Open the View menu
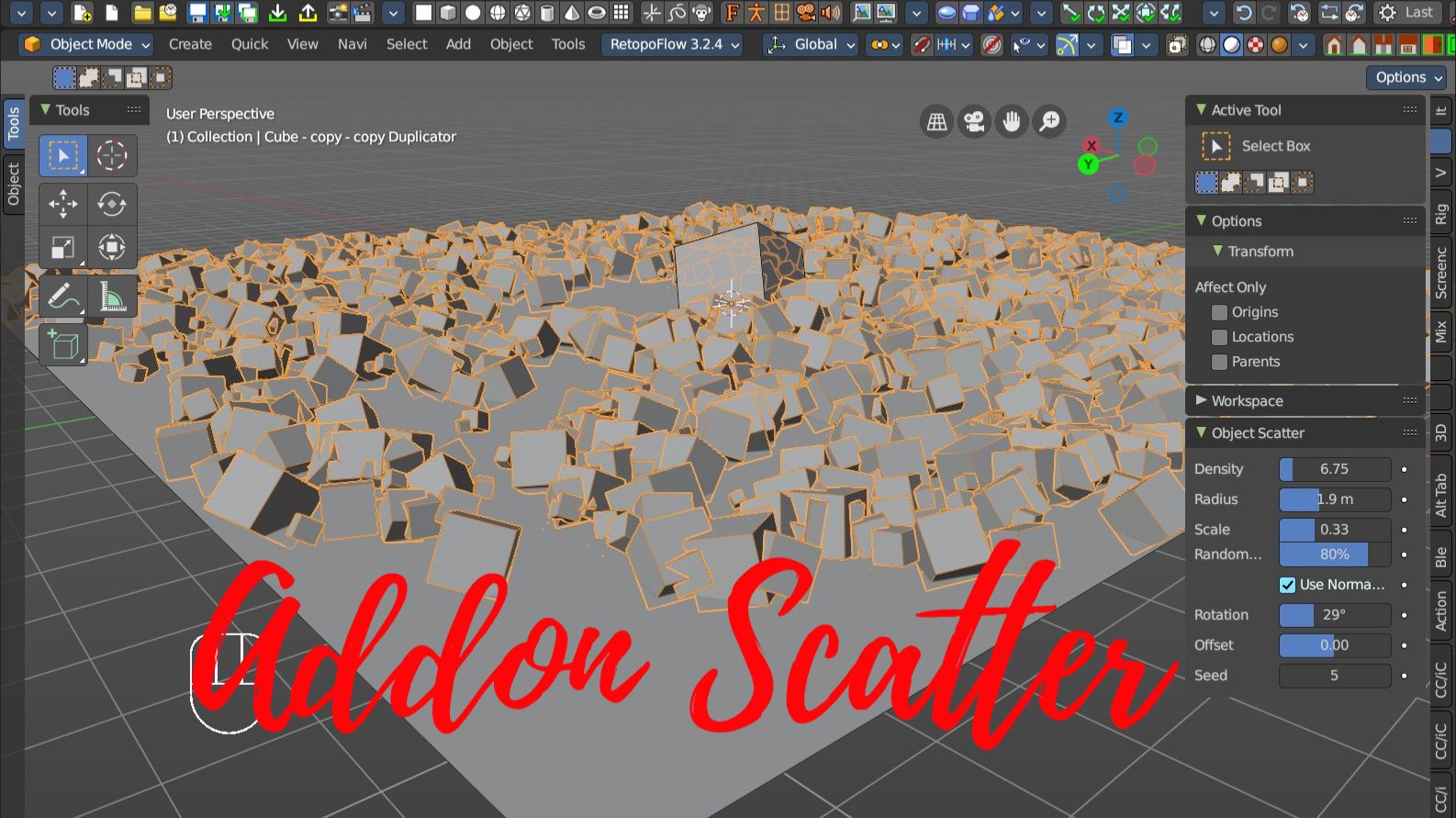 point(303,44)
